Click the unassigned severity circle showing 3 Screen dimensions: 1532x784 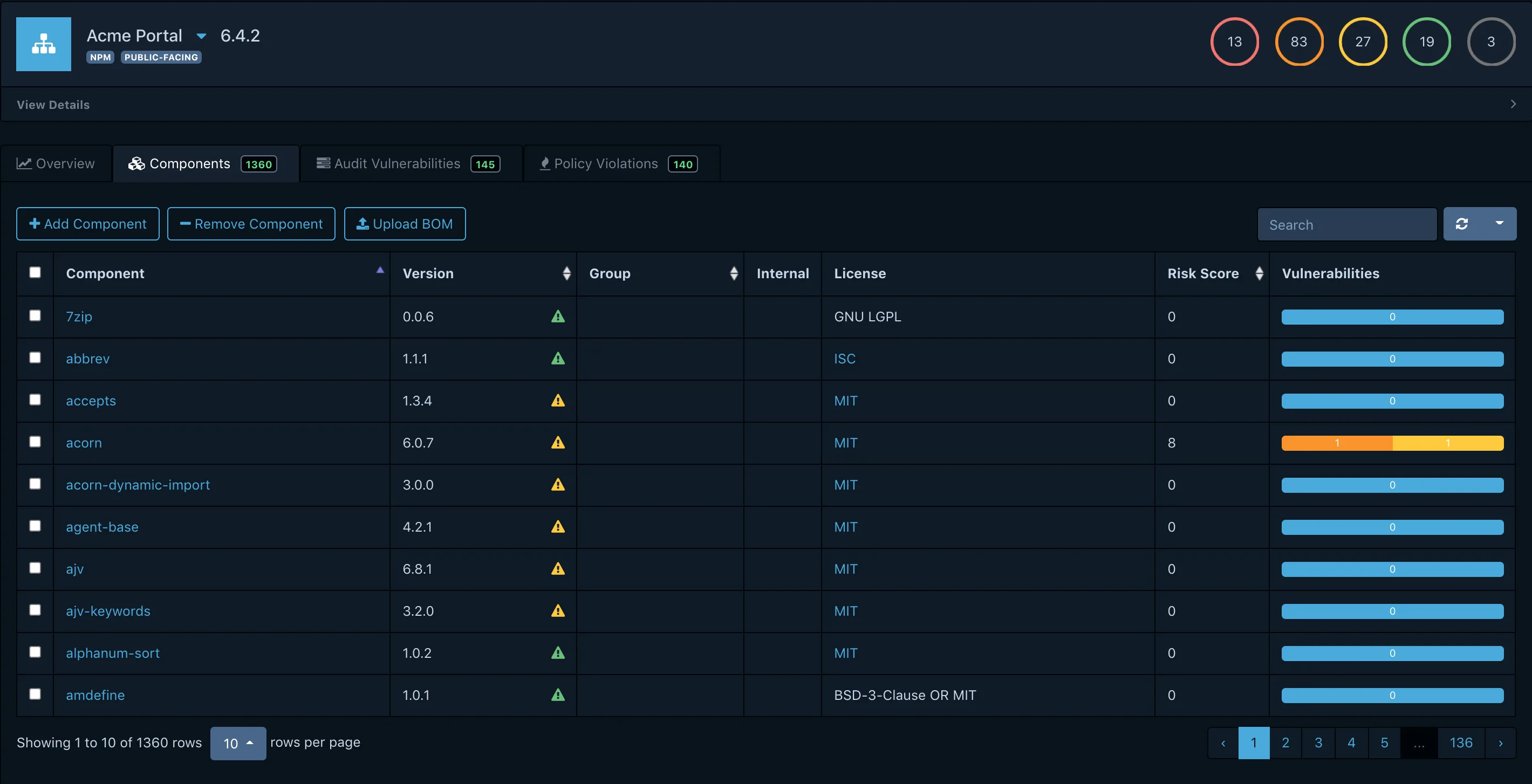pos(1492,42)
